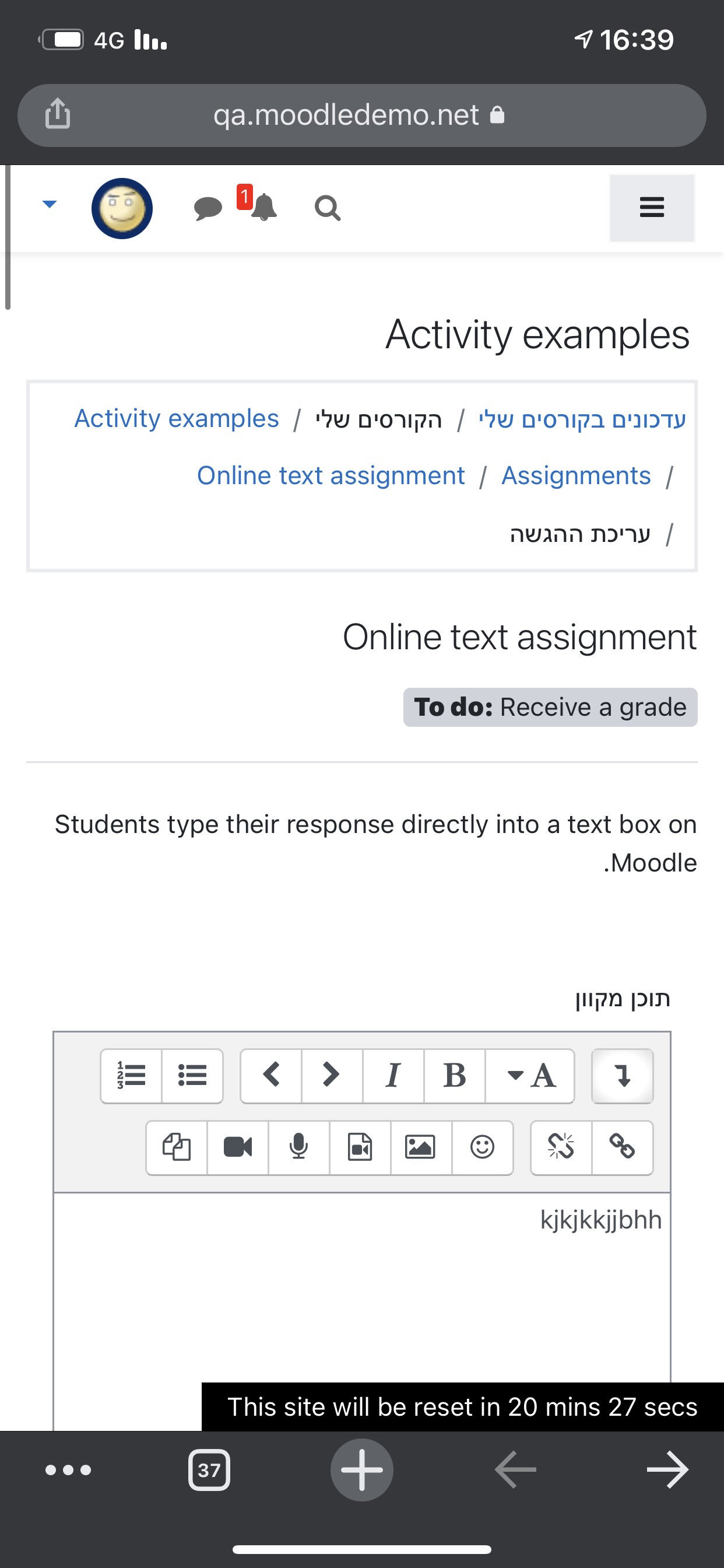This screenshot has height=1568, width=724.
Task: Insert media file from toolbar
Action: coord(360,1147)
